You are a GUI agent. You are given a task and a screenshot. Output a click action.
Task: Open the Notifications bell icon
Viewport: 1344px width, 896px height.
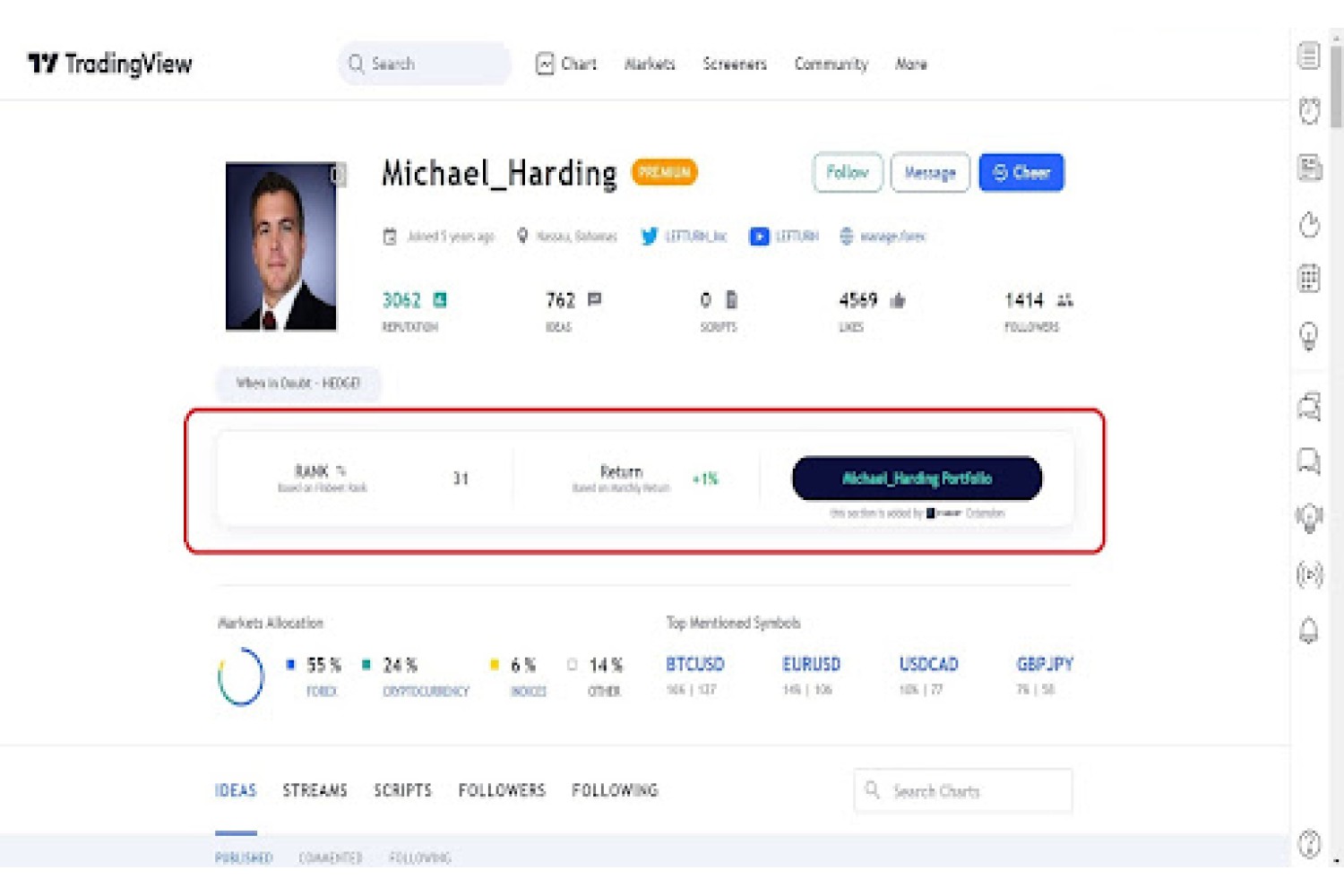[x=1309, y=630]
